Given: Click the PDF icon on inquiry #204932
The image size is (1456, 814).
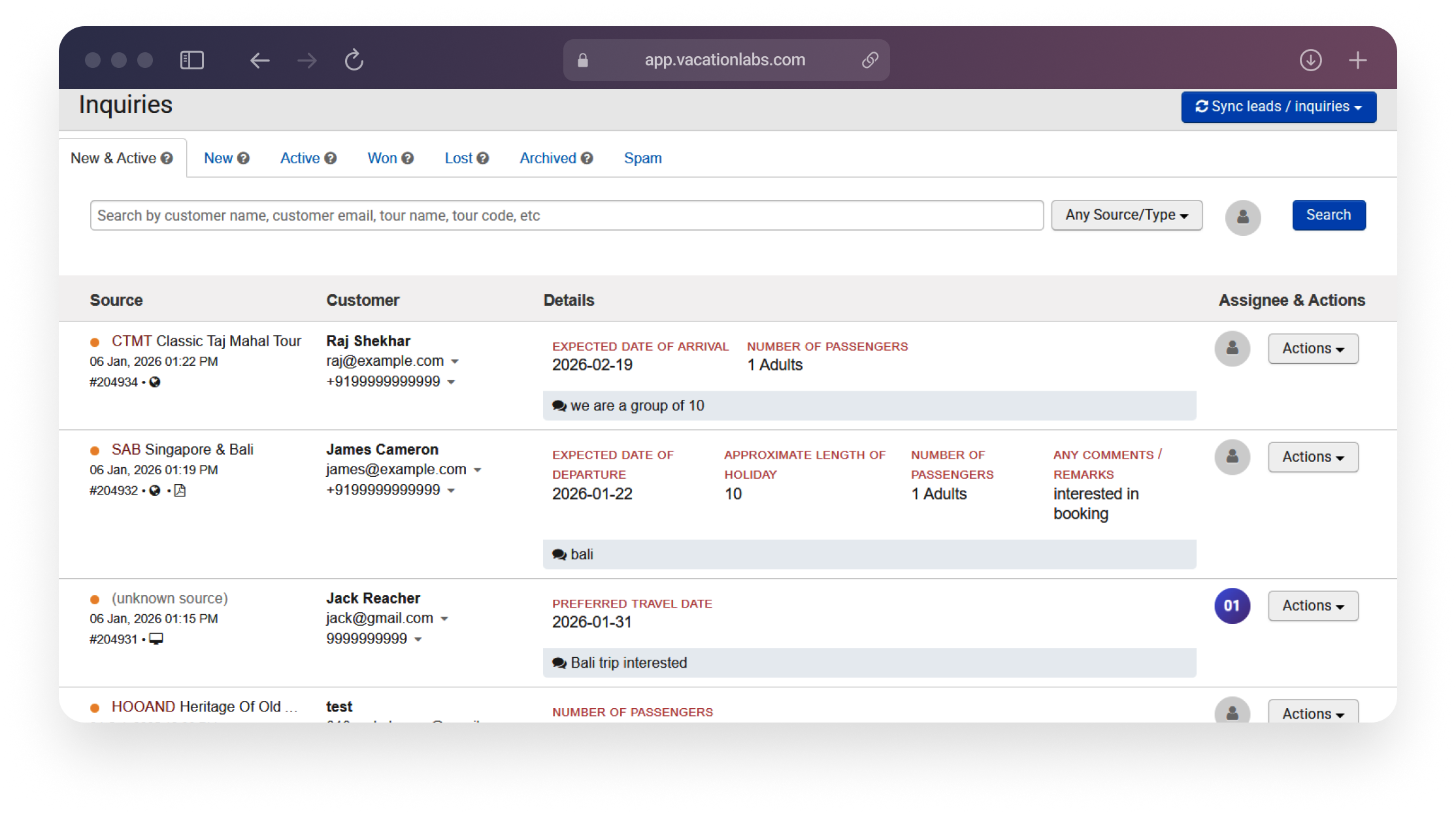Looking at the screenshot, I should point(180,491).
